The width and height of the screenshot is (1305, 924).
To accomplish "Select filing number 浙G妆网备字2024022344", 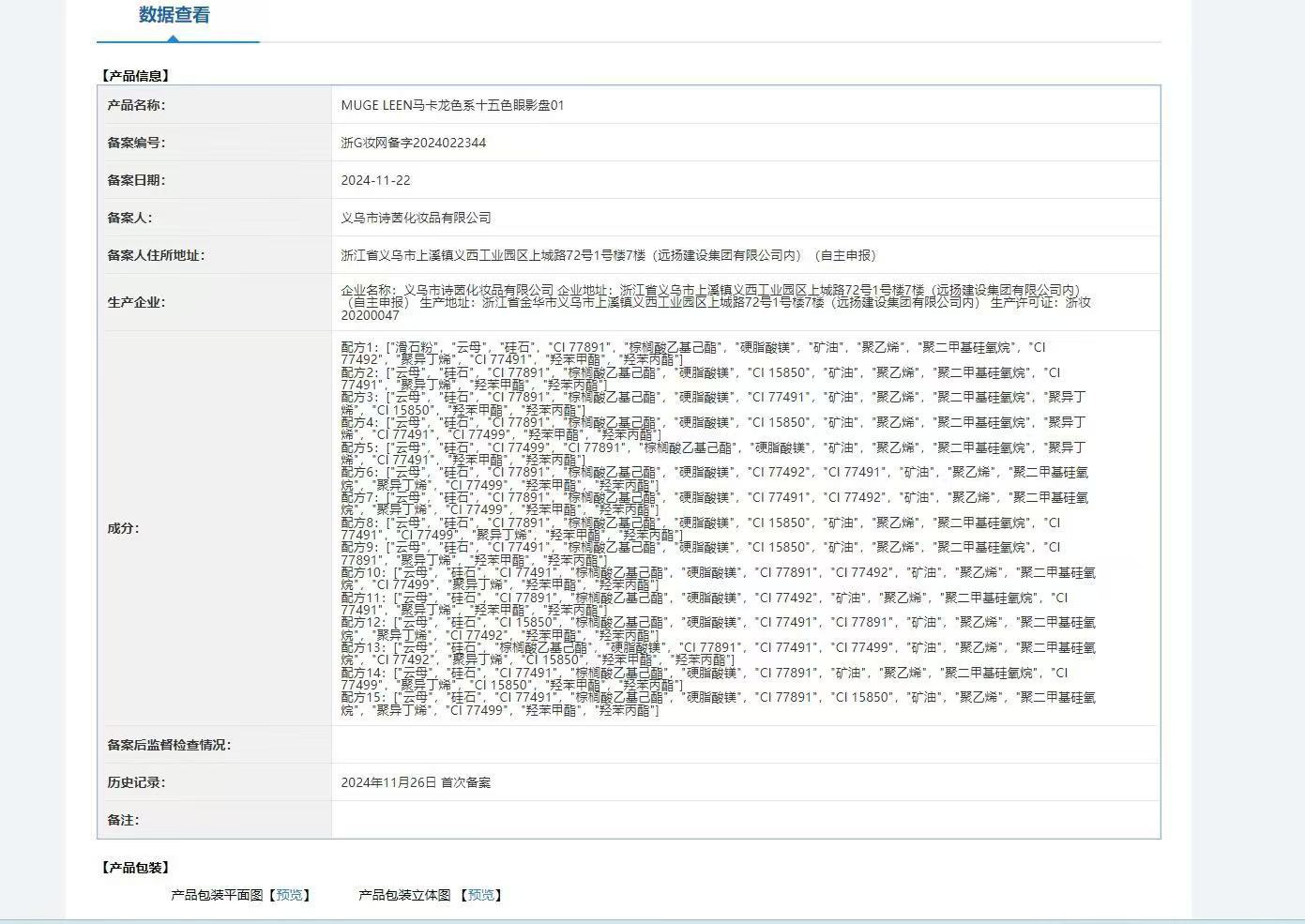I will pyautogui.click(x=414, y=143).
